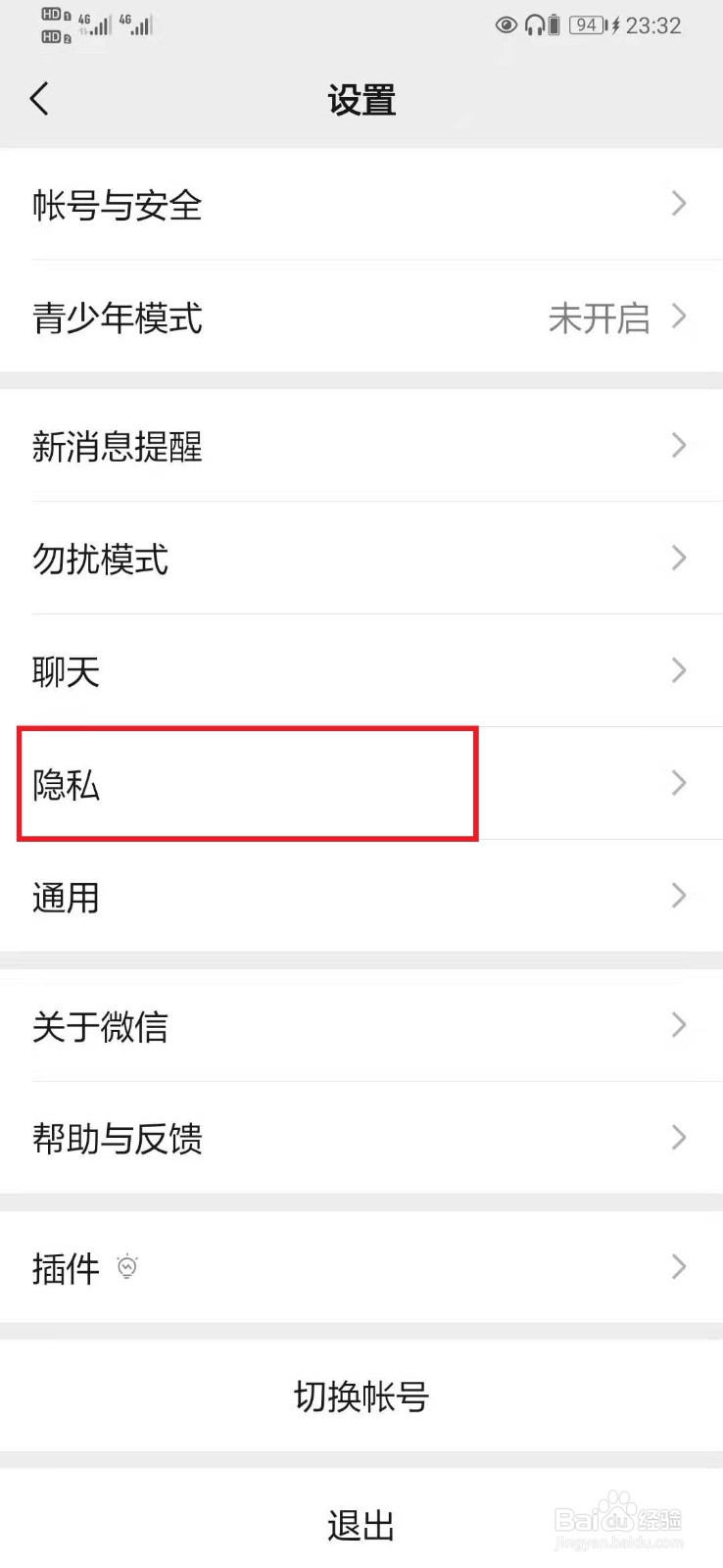Open 关于微信 about page
The height and width of the screenshot is (1568, 723).
(361, 1026)
